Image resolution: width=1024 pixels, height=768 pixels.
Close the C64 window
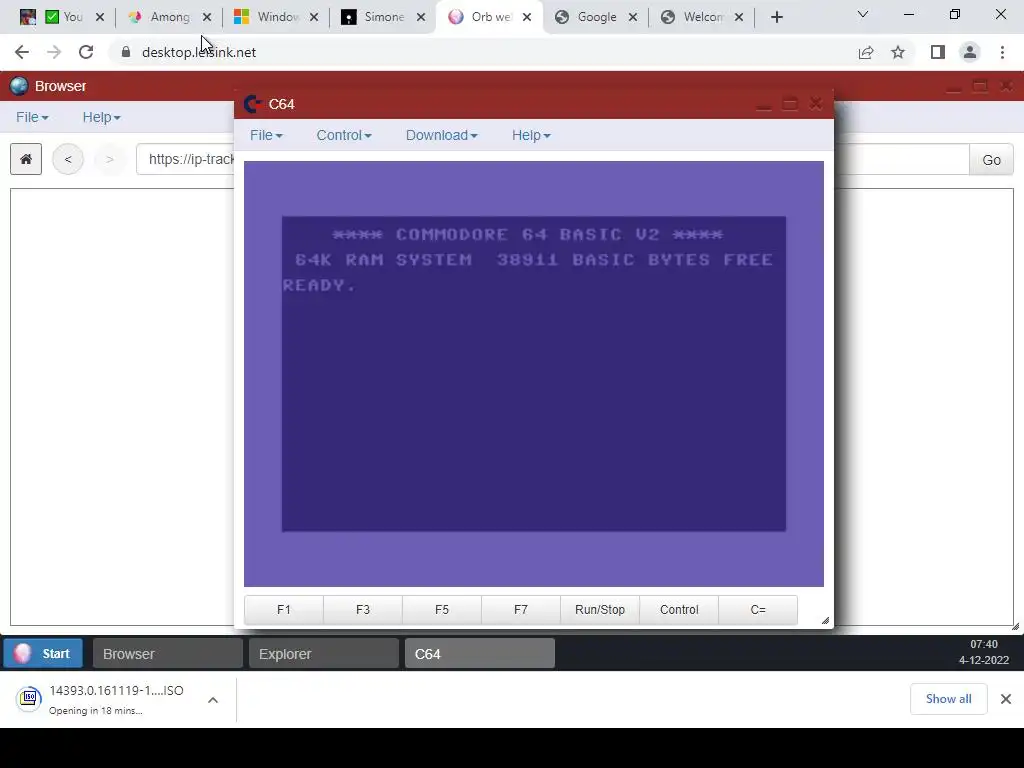[x=816, y=104]
